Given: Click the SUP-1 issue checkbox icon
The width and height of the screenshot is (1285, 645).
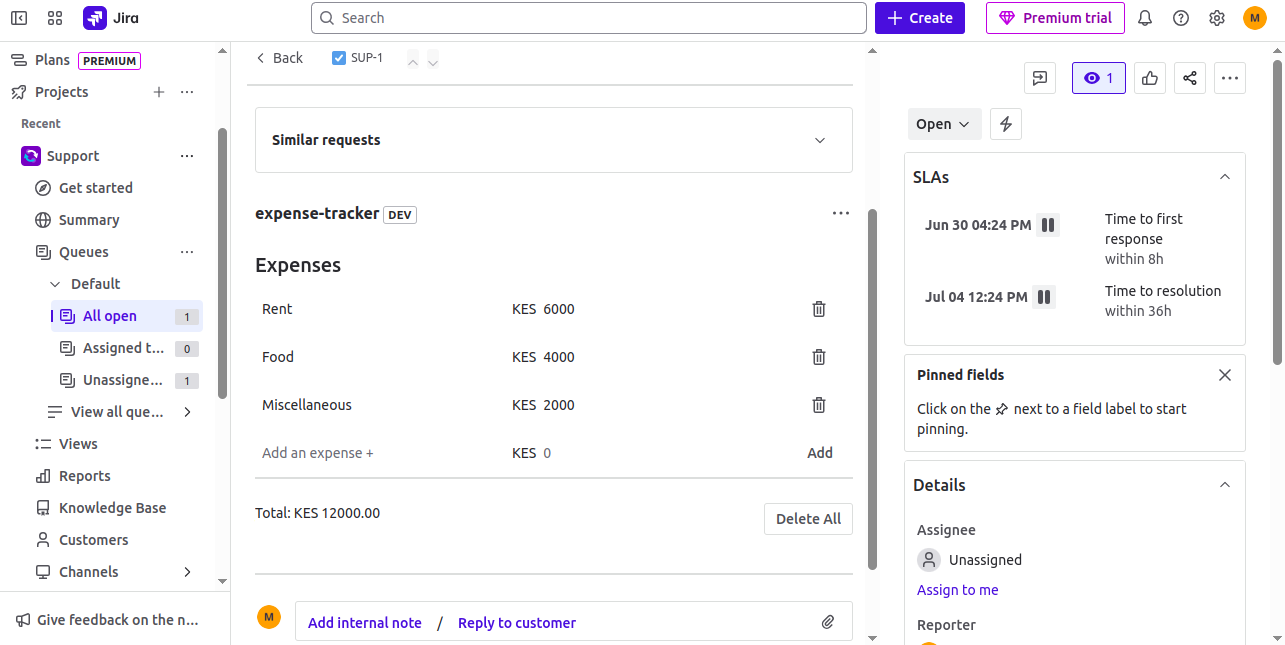Looking at the screenshot, I should pyautogui.click(x=339, y=58).
